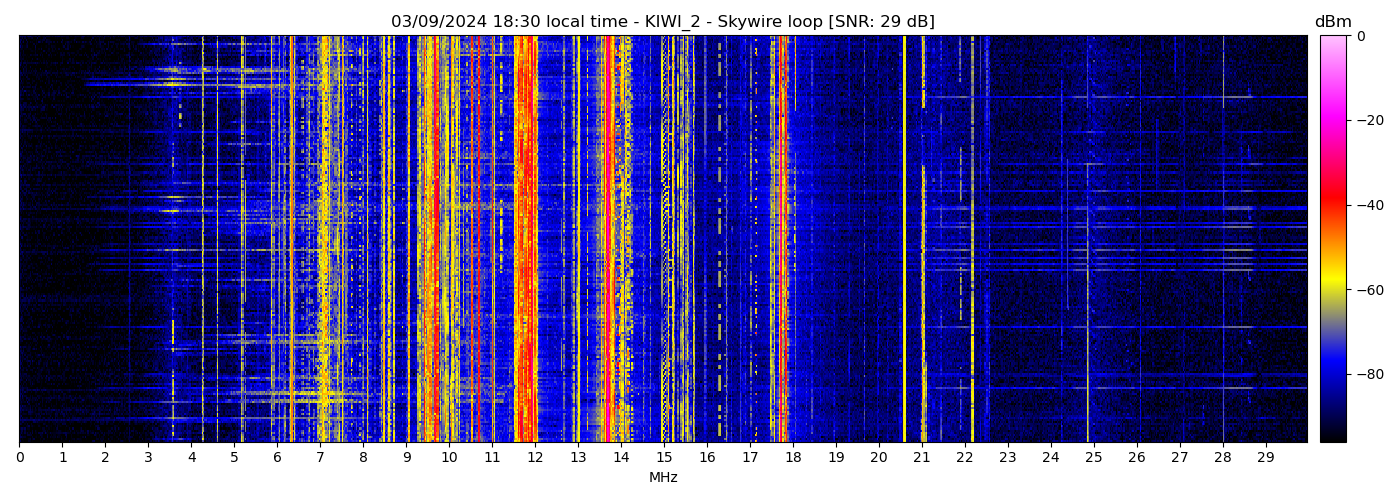Image resolution: width=1400 pixels, height=500 pixels.
Task: Click the yellow band around 7 MHz
Action: tap(322, 240)
